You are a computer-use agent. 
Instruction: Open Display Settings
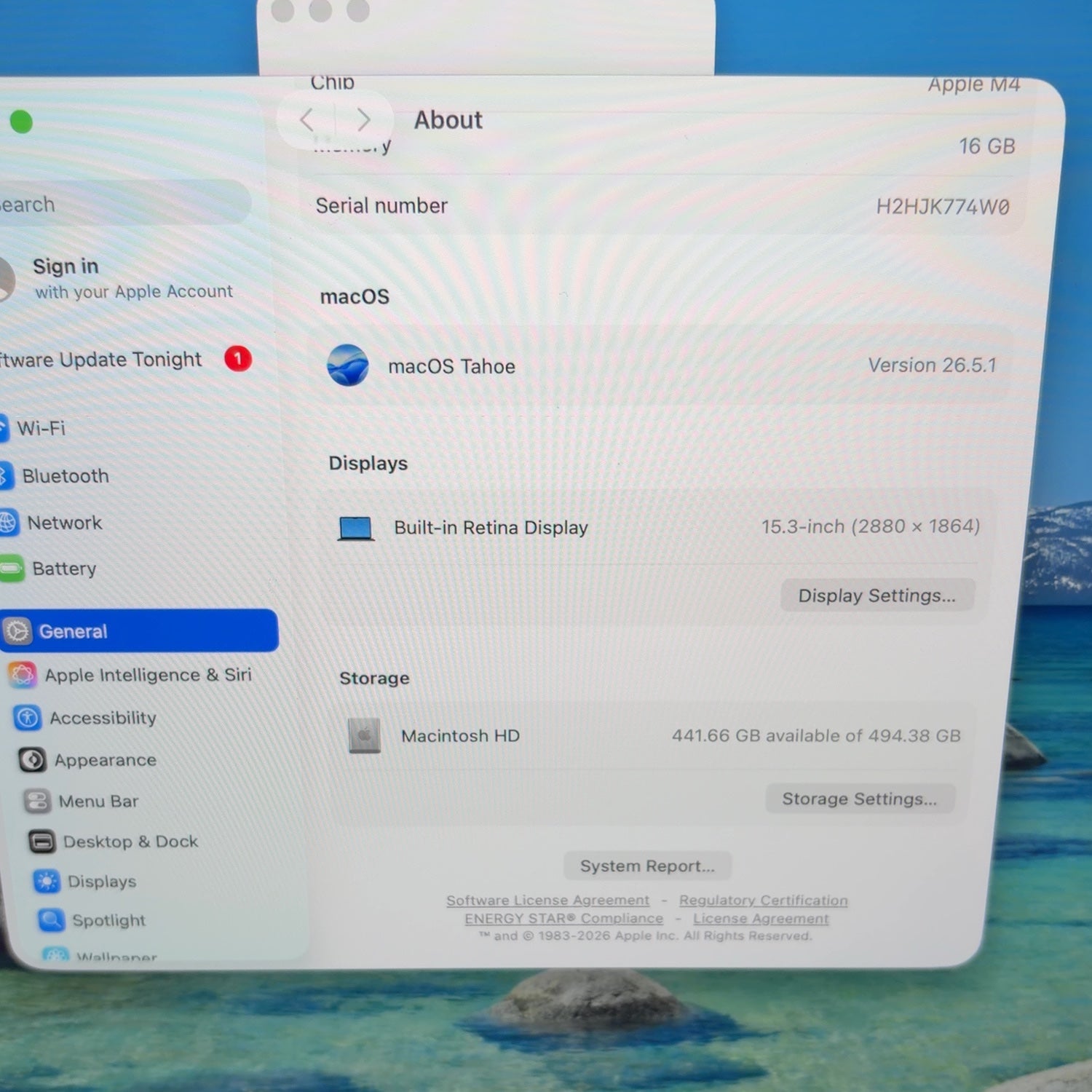pos(877,596)
